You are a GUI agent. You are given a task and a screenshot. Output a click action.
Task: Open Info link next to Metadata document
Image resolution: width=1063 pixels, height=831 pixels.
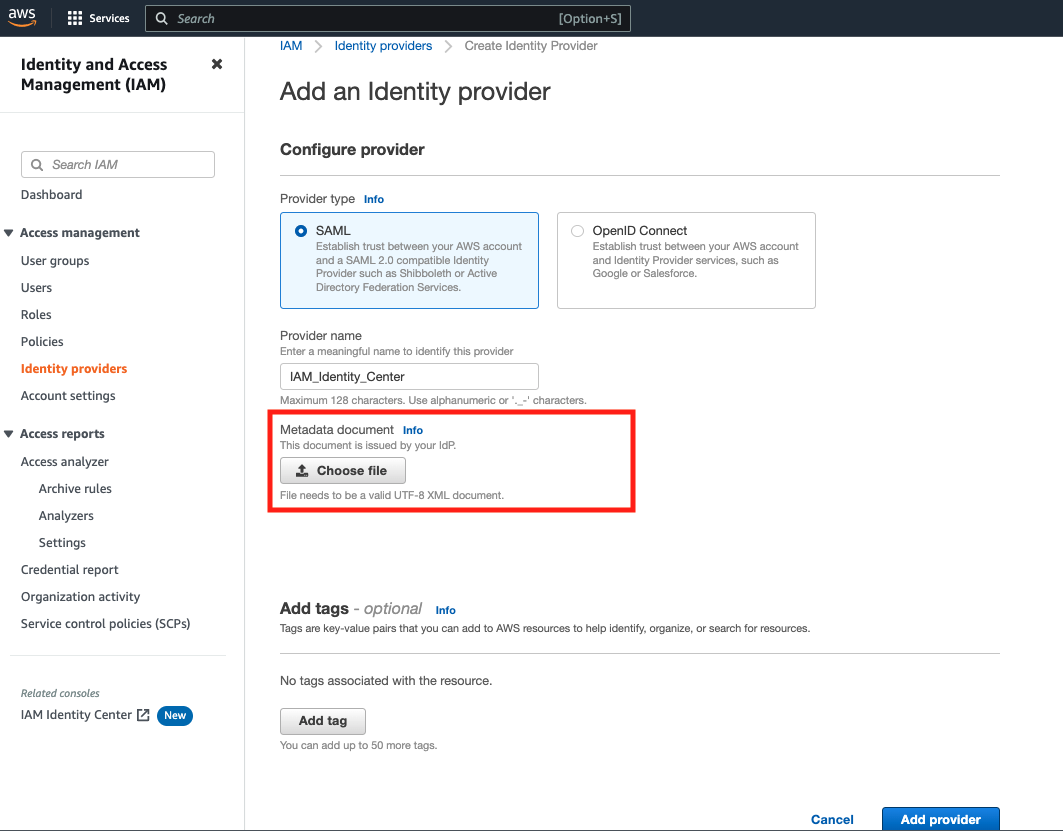[x=413, y=430]
